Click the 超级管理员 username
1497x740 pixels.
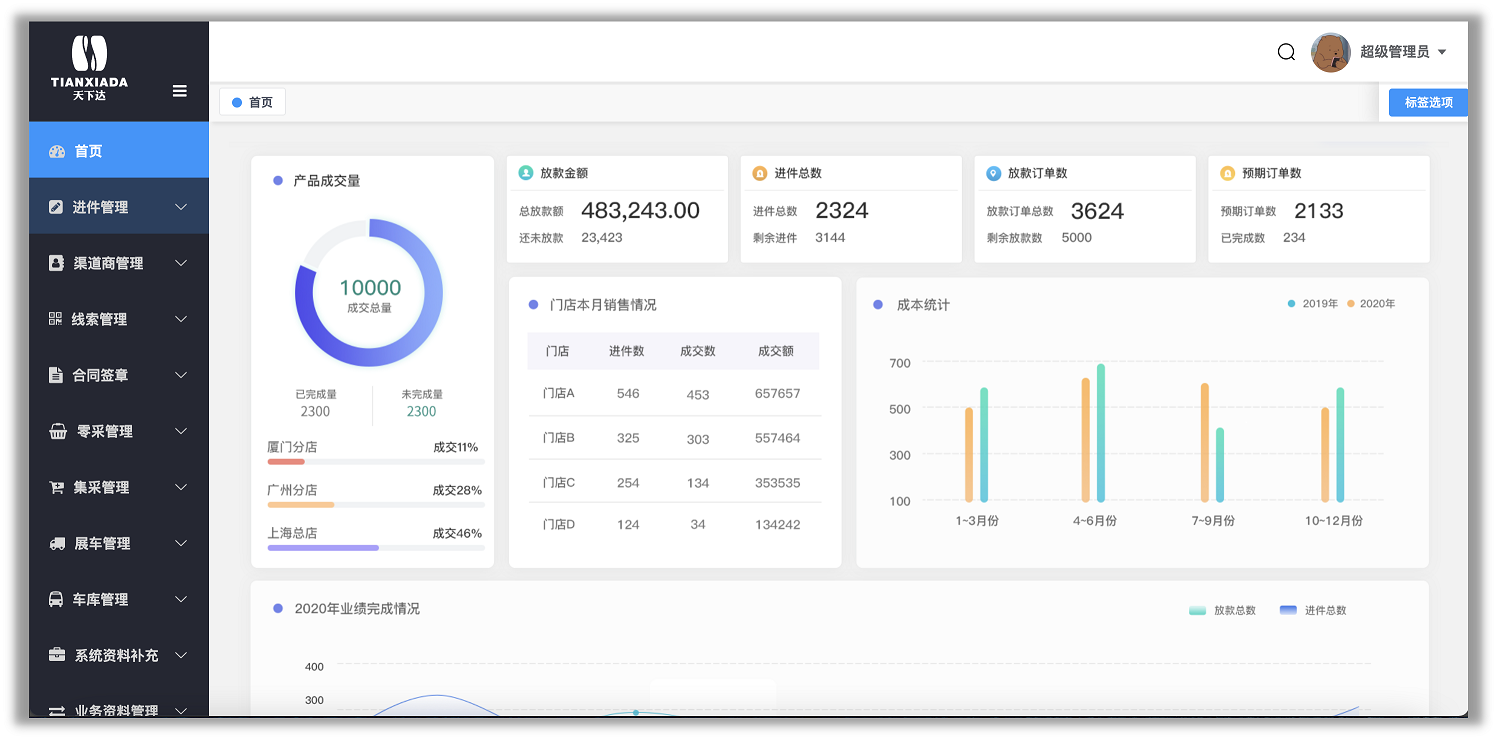coord(1394,52)
